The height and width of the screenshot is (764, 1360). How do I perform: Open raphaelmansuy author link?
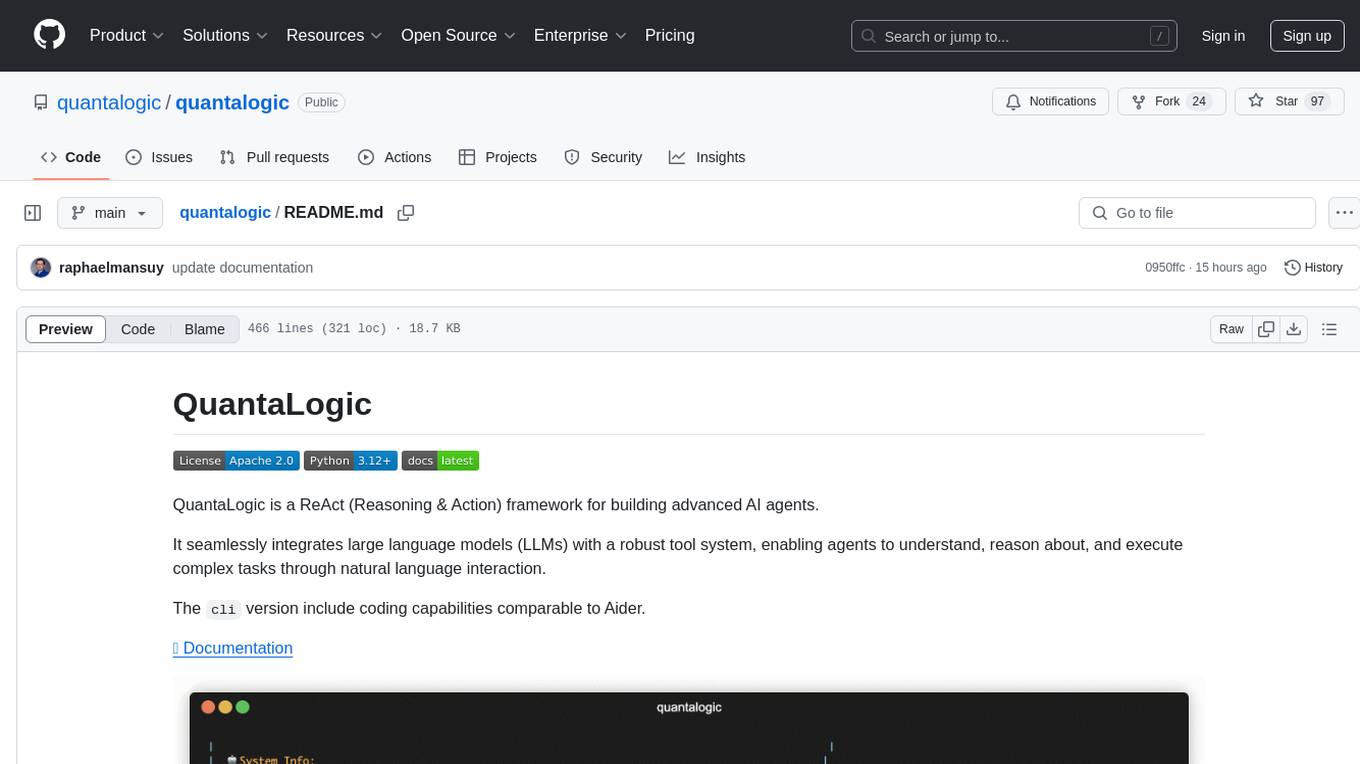tap(111, 268)
